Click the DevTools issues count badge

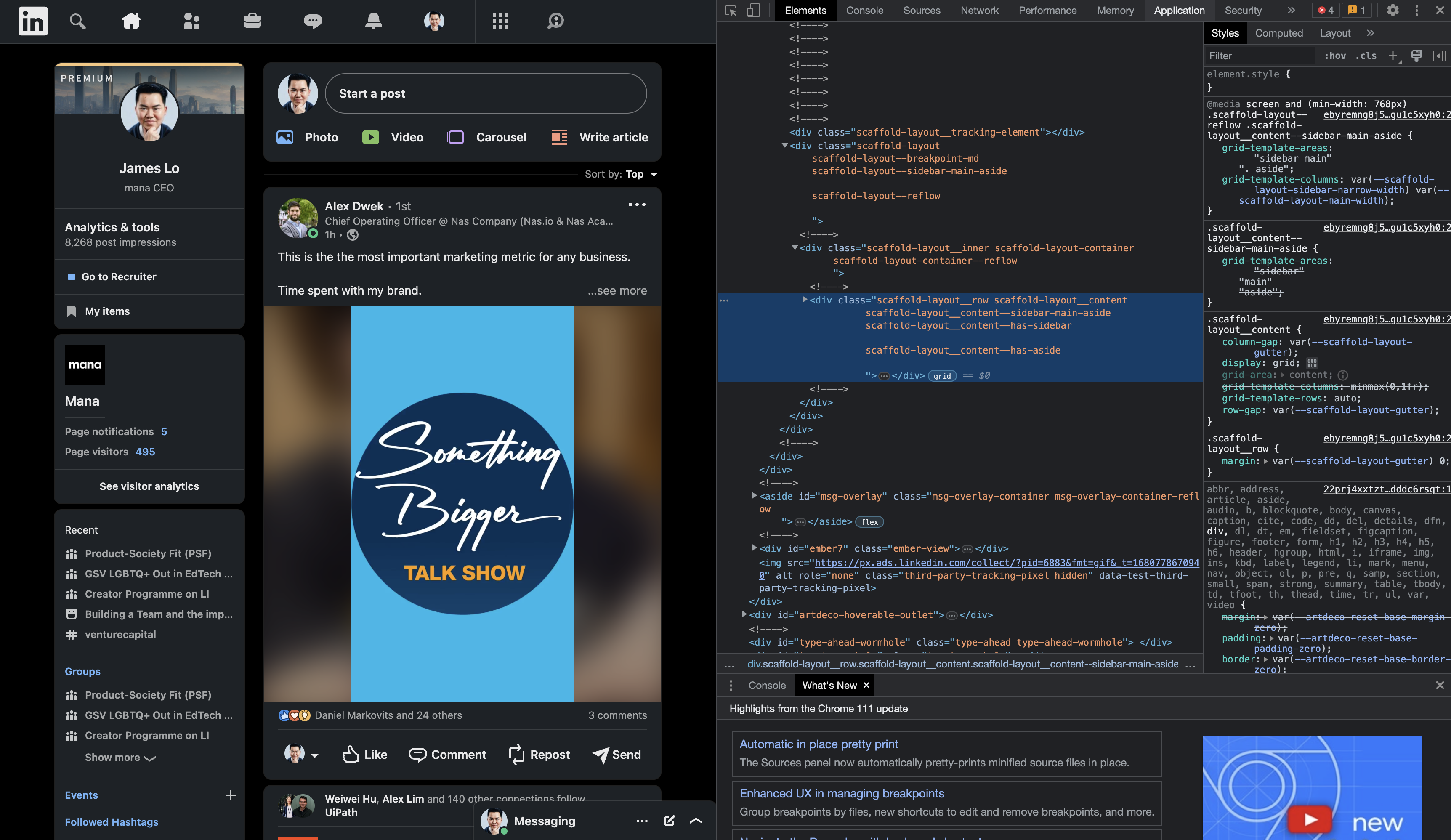pos(1357,11)
